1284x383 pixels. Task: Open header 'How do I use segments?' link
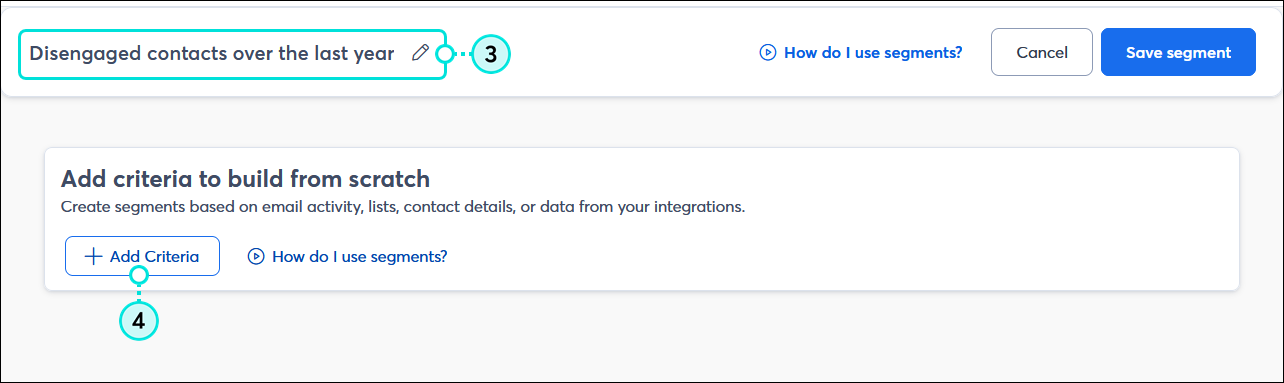click(861, 53)
